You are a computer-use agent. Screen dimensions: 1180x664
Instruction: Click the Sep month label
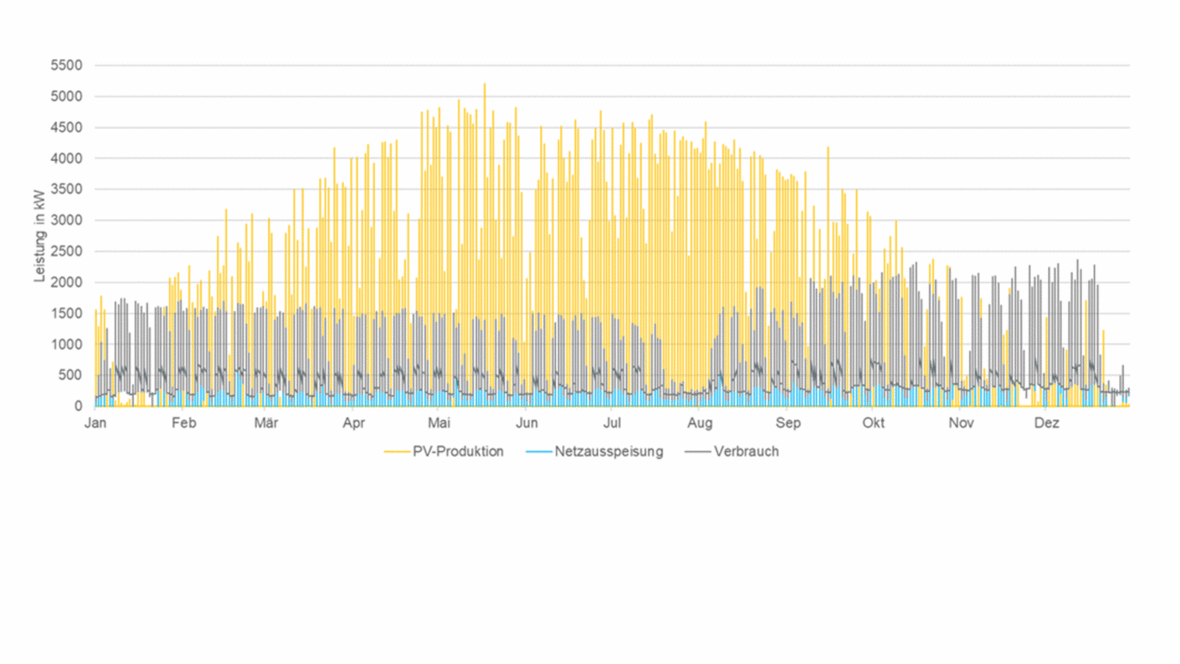click(x=788, y=423)
